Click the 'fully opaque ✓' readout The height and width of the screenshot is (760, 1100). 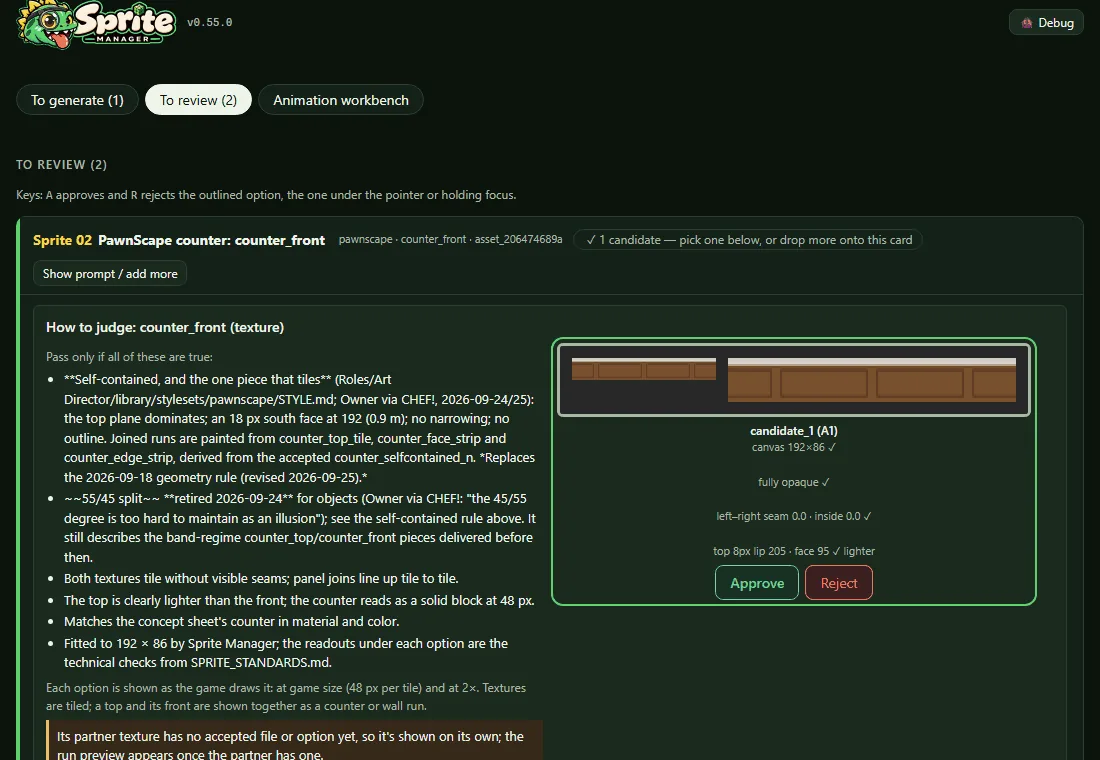(793, 482)
